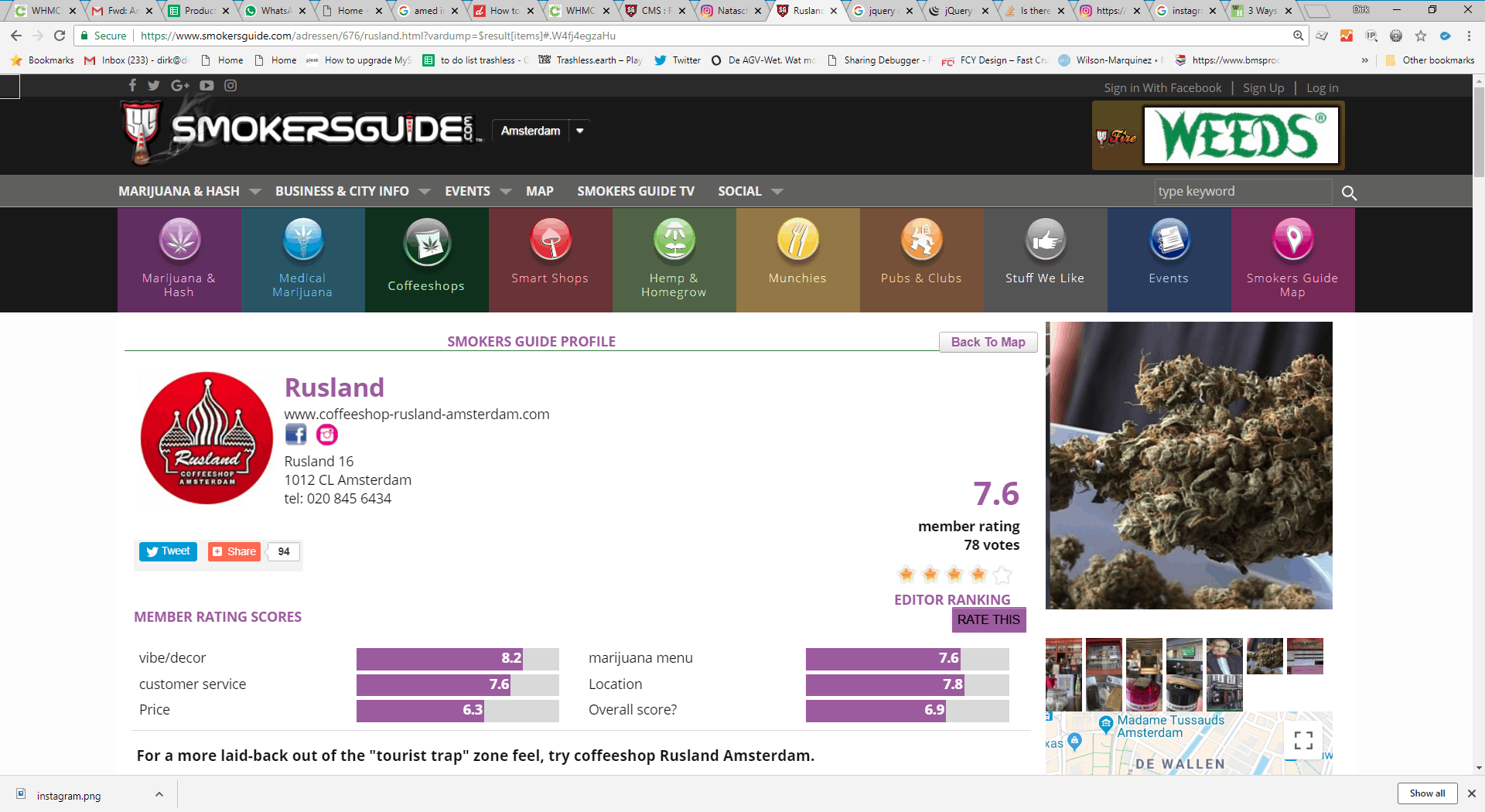Click the Smokersguide.com site logo
1485x812 pixels.
302,131
